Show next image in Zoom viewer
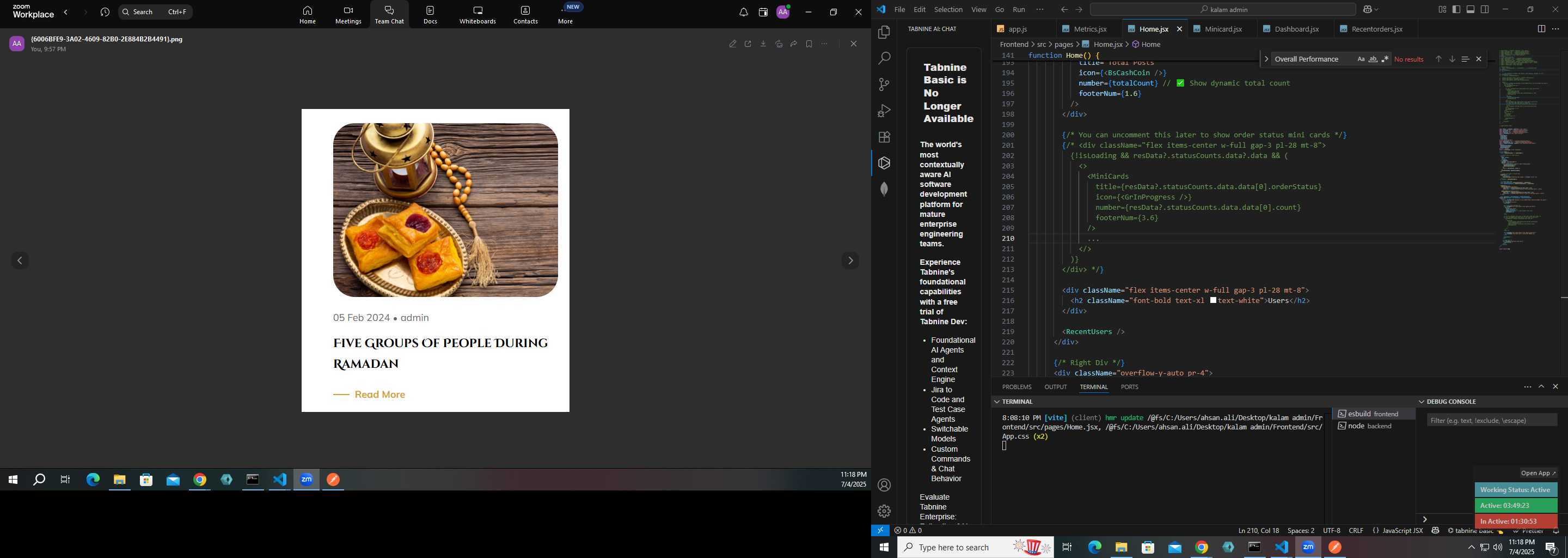Screen dimensions: 1568x558 tap(850, 260)
